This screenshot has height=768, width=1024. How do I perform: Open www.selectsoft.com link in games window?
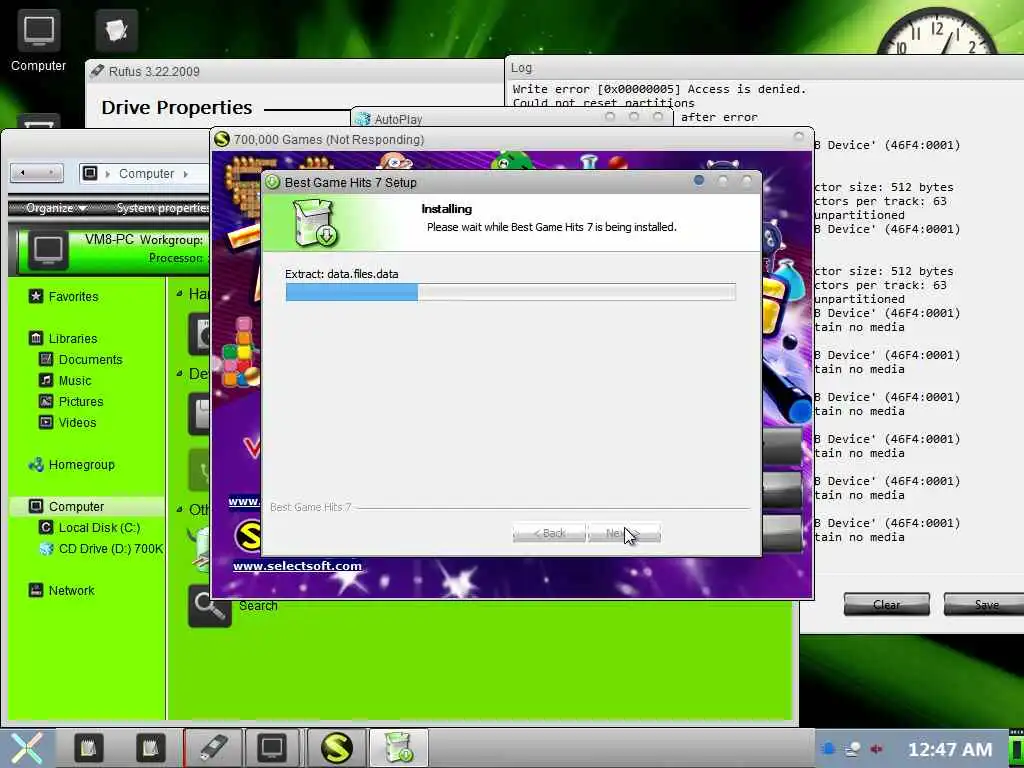click(x=297, y=566)
